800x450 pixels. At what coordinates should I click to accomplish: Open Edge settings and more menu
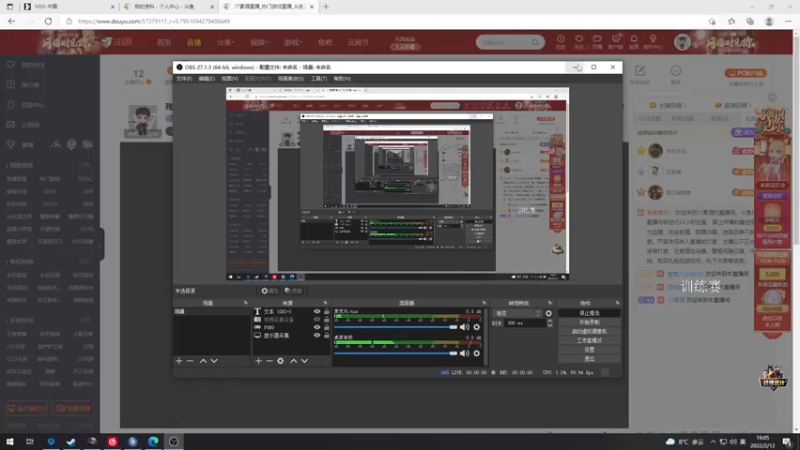click(788, 21)
